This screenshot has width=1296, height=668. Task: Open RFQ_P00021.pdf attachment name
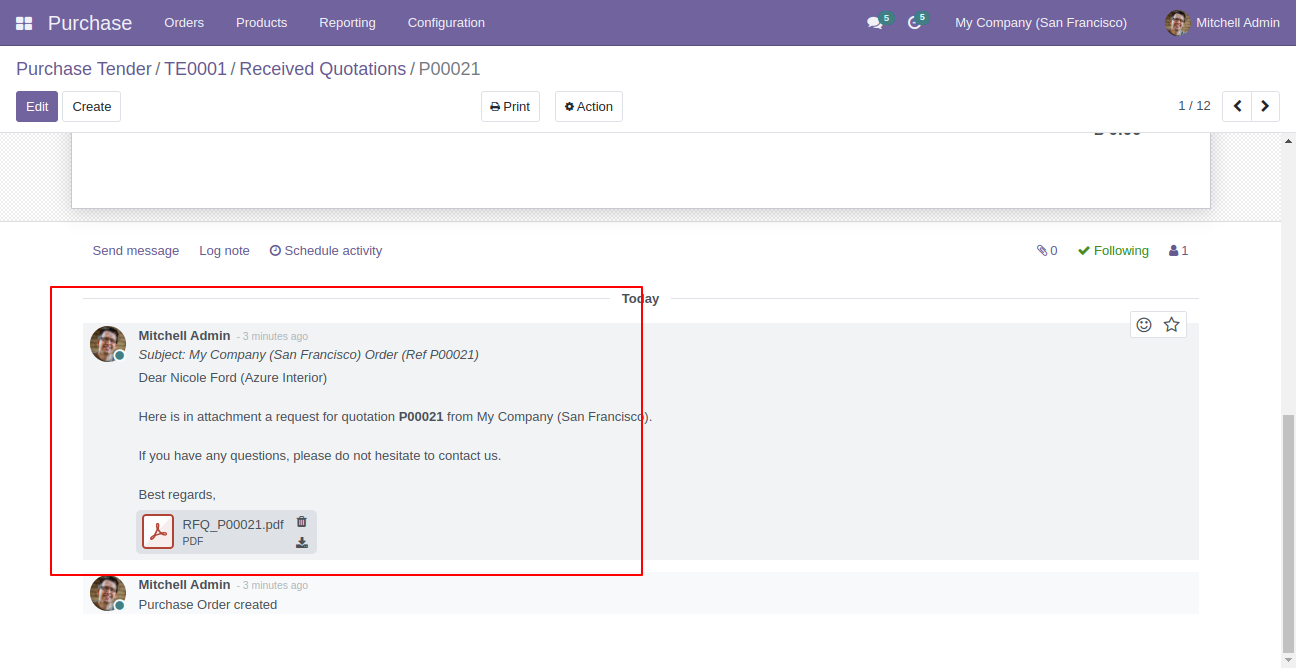pos(233,524)
